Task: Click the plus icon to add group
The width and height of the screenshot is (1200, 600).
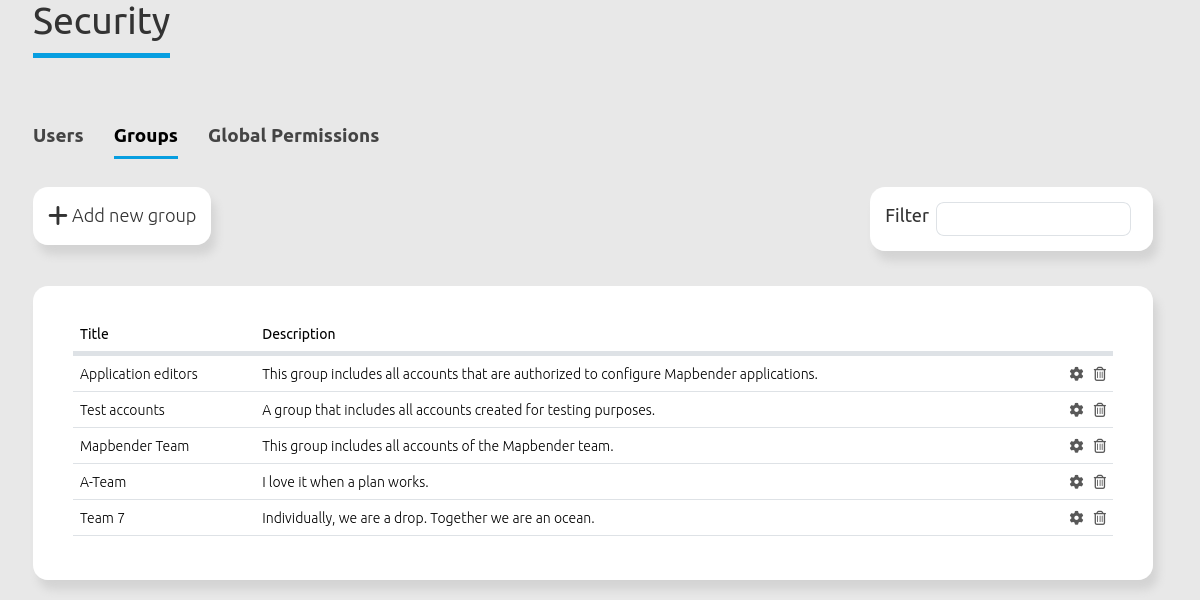Action: (x=58, y=216)
